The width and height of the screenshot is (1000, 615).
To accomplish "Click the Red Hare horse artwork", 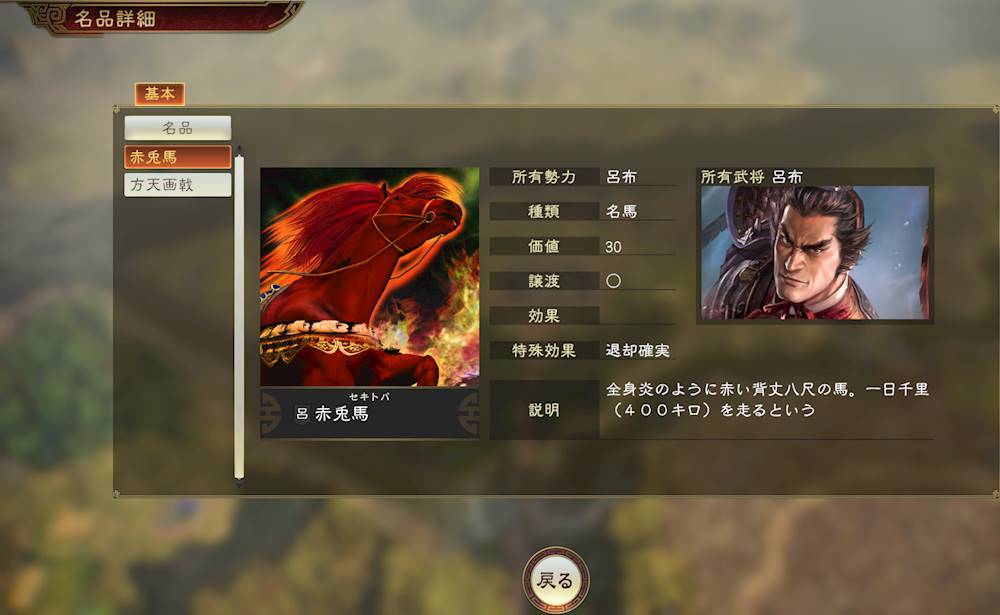I will (x=370, y=277).
